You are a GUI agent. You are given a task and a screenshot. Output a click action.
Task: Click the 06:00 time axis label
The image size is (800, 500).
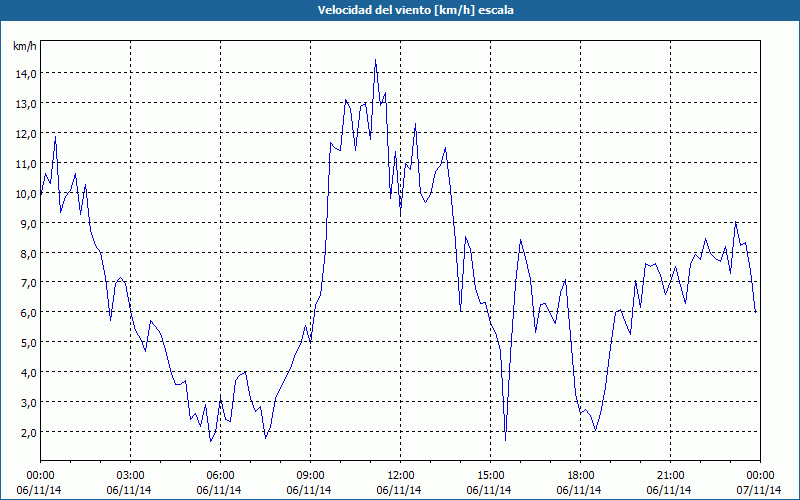point(220,476)
